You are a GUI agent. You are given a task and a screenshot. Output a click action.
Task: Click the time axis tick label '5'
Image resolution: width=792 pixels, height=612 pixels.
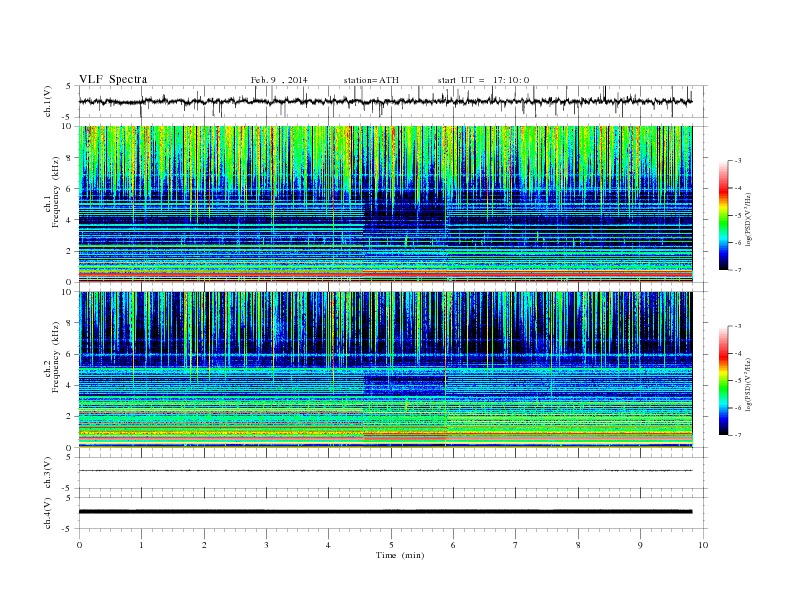pyautogui.click(x=391, y=545)
